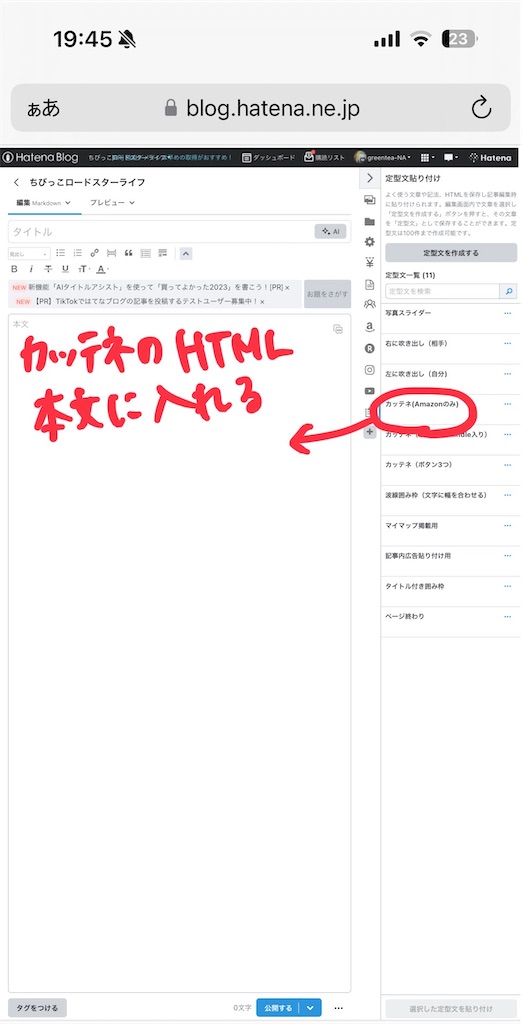Open the message bubble dropdown in the header
This screenshot has width=522, height=1024.
coord(451,157)
